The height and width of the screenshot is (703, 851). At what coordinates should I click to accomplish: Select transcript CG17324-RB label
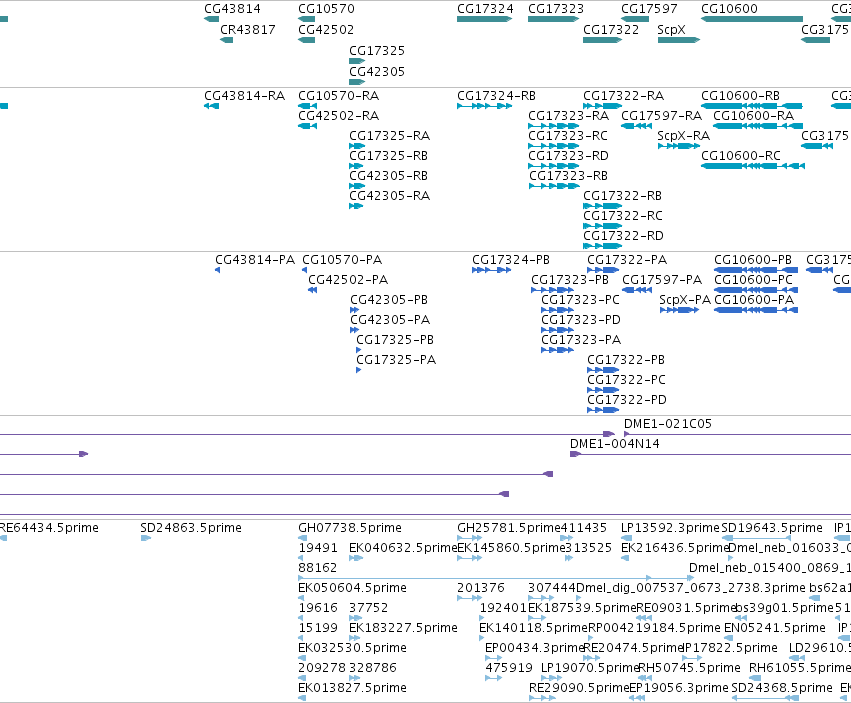click(497, 96)
